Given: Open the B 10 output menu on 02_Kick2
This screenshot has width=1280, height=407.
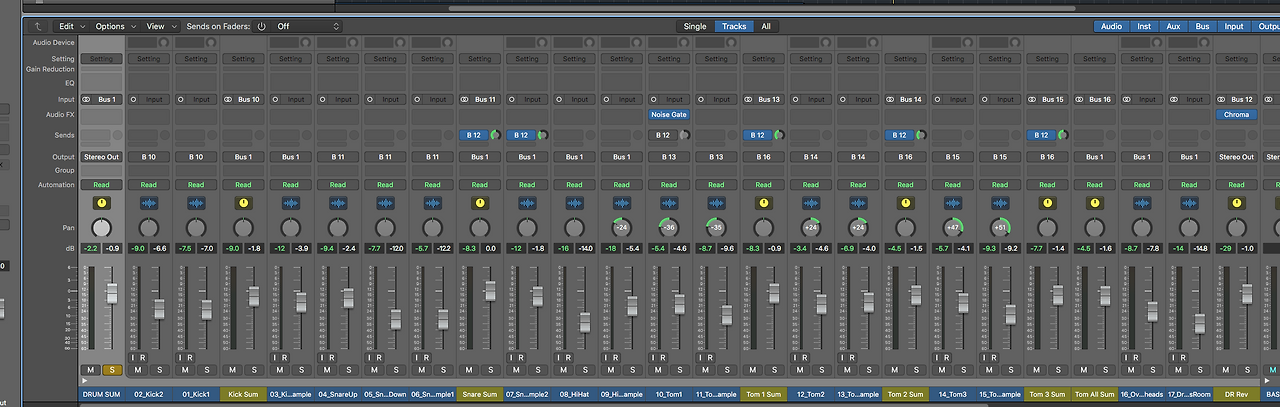Looking at the screenshot, I should 149,157.
